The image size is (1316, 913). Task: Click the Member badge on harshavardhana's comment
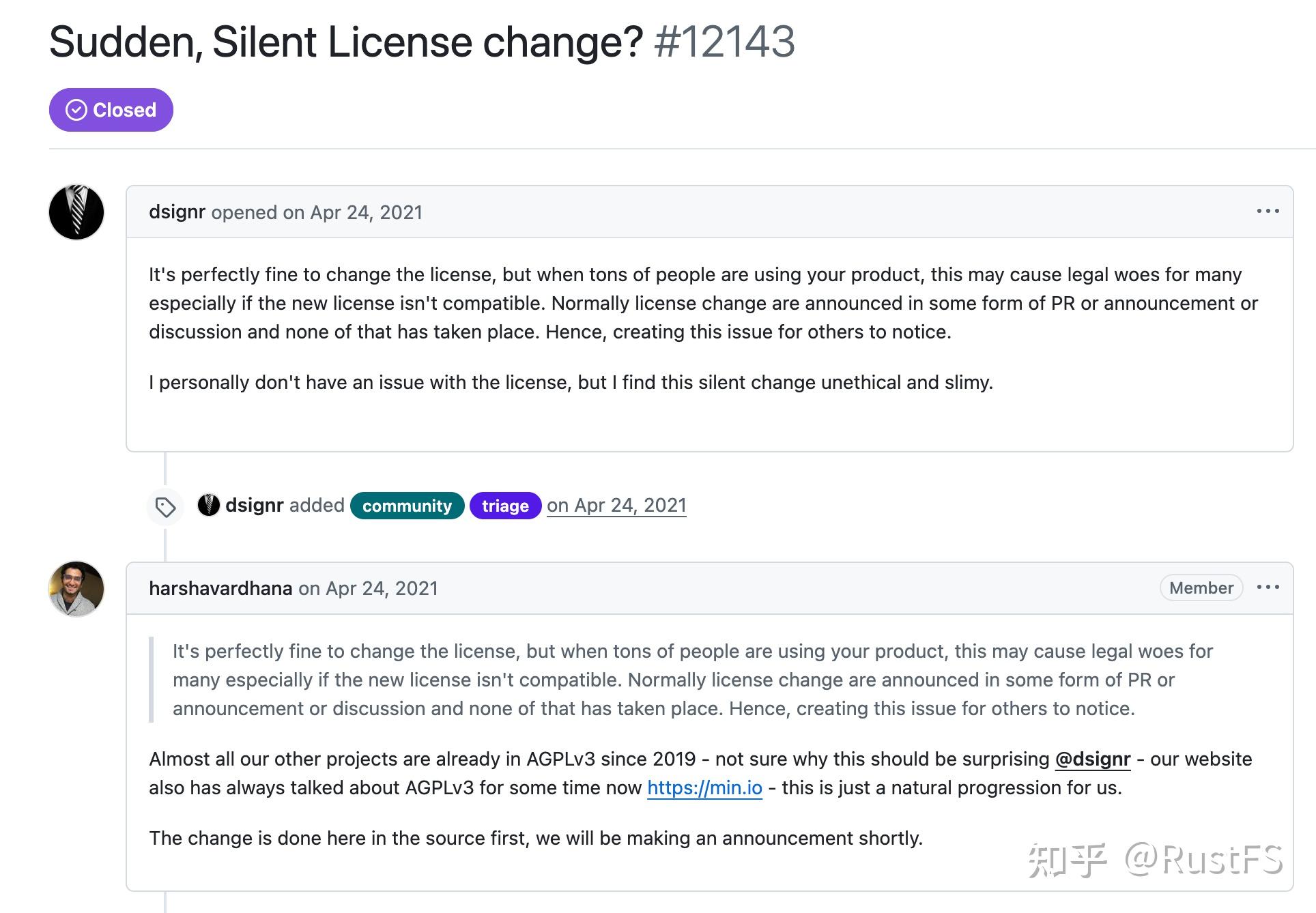(x=1201, y=588)
